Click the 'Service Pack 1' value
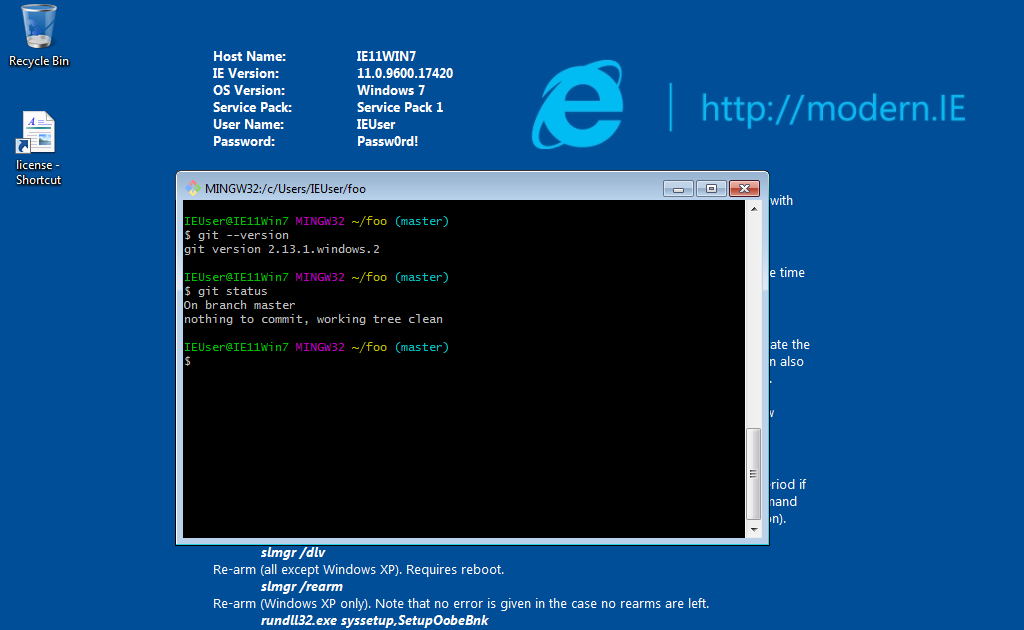Screen dimensions: 1024x630 (400, 108)
